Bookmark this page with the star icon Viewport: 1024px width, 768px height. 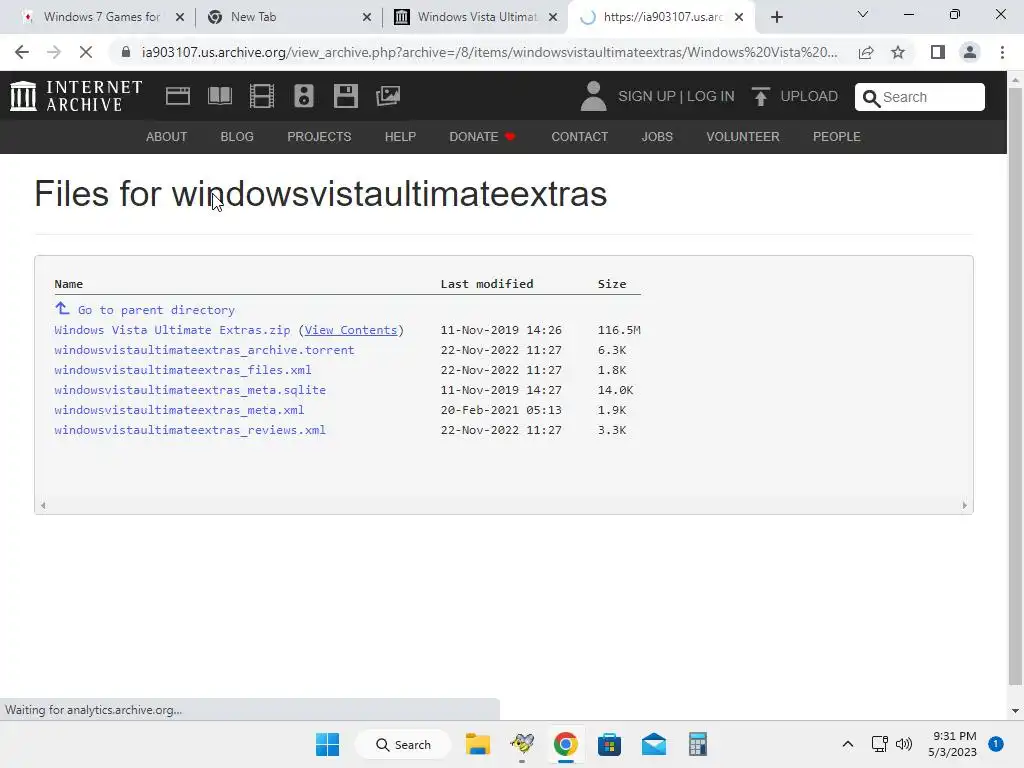898,52
